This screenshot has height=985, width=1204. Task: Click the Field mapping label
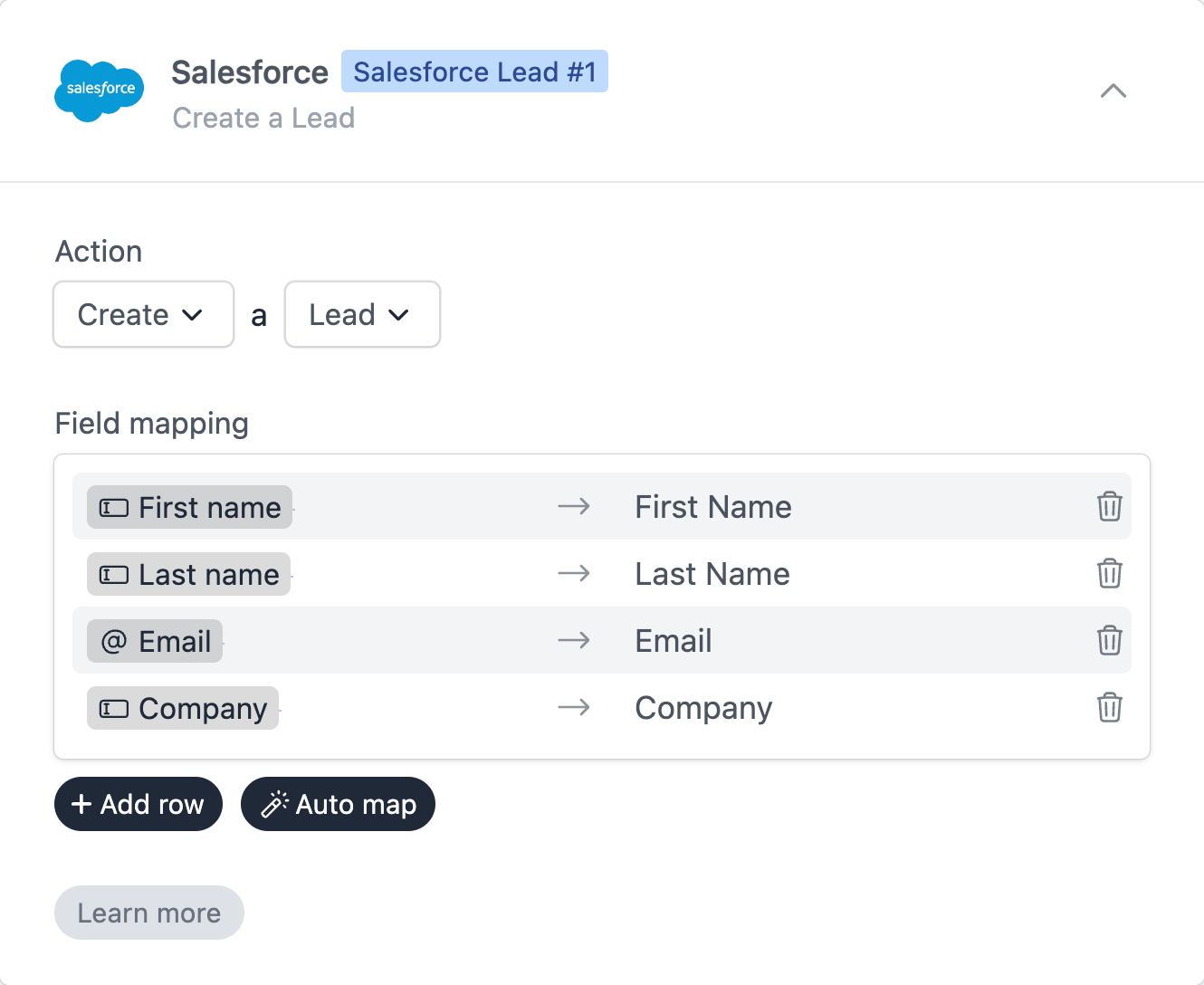pos(152,424)
